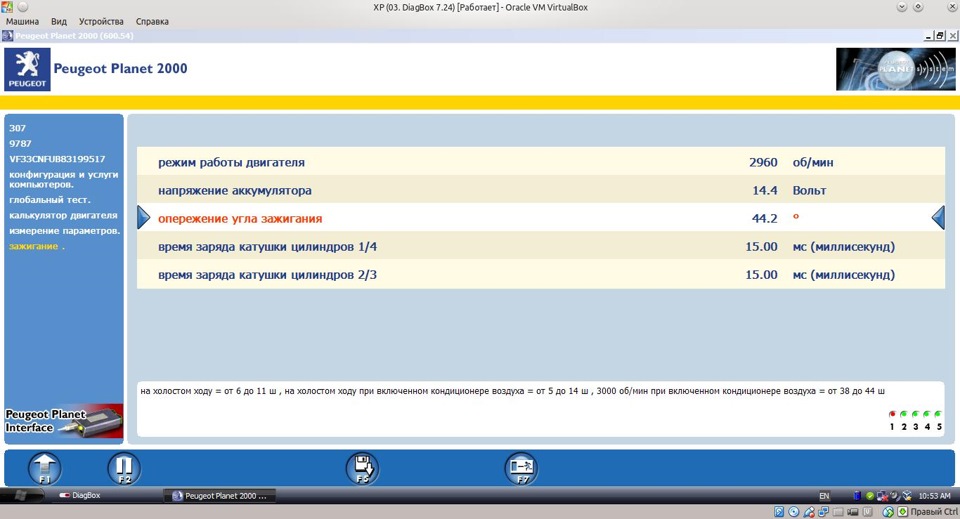The height and width of the screenshot is (519, 960).
Task: Click the 'Правый Ctrl' host key indicator
Action: coord(934,512)
